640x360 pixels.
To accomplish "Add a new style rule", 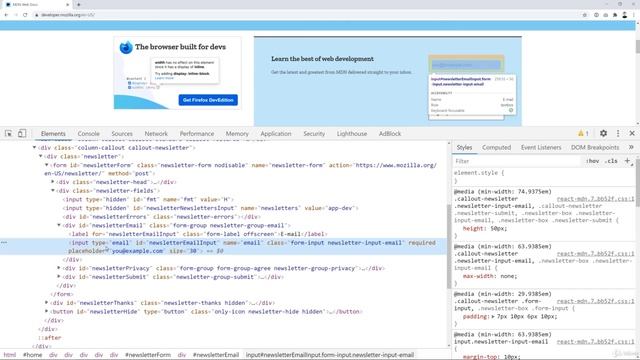I will [627, 161].
